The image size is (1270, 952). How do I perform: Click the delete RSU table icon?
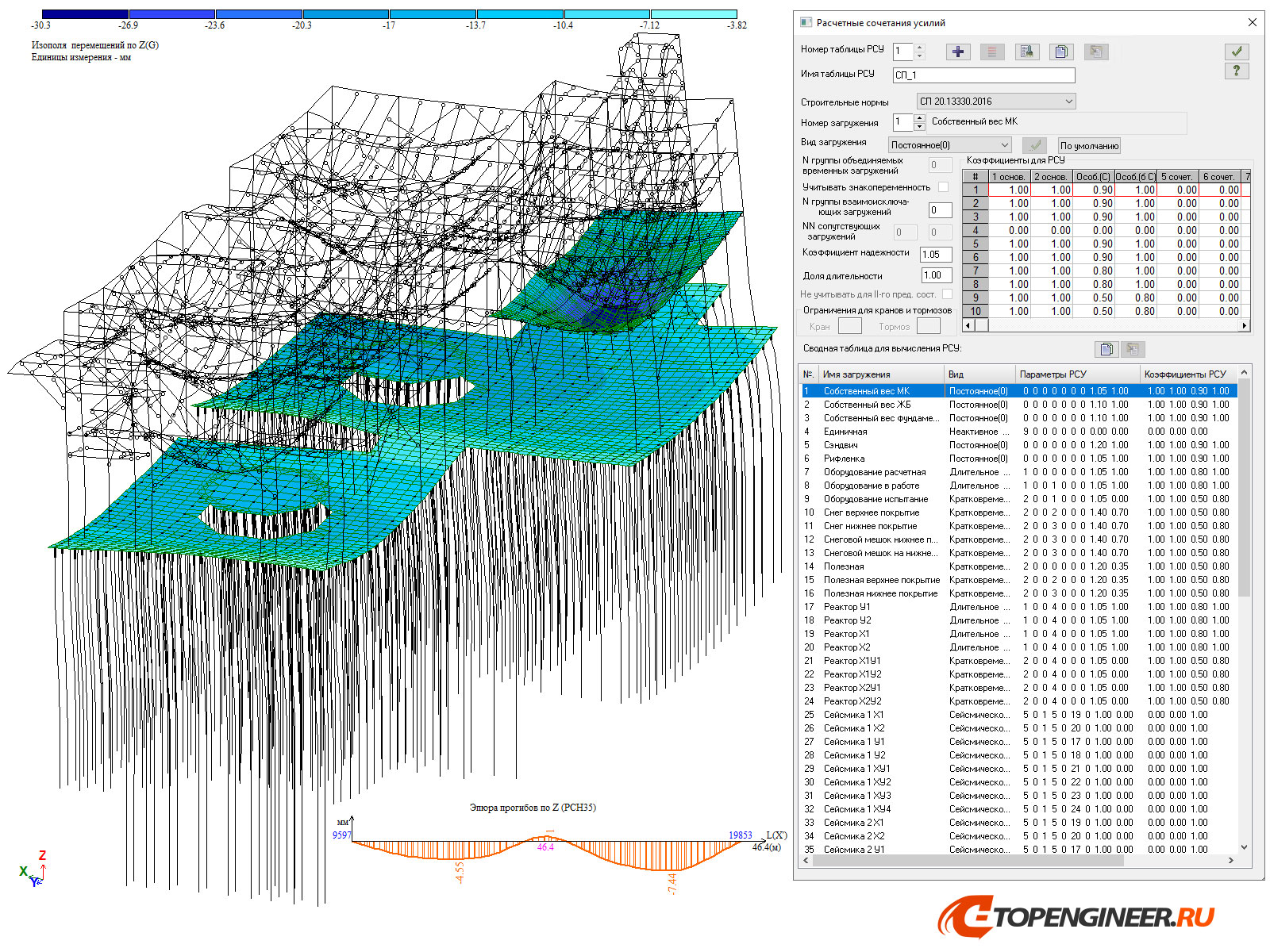click(992, 52)
